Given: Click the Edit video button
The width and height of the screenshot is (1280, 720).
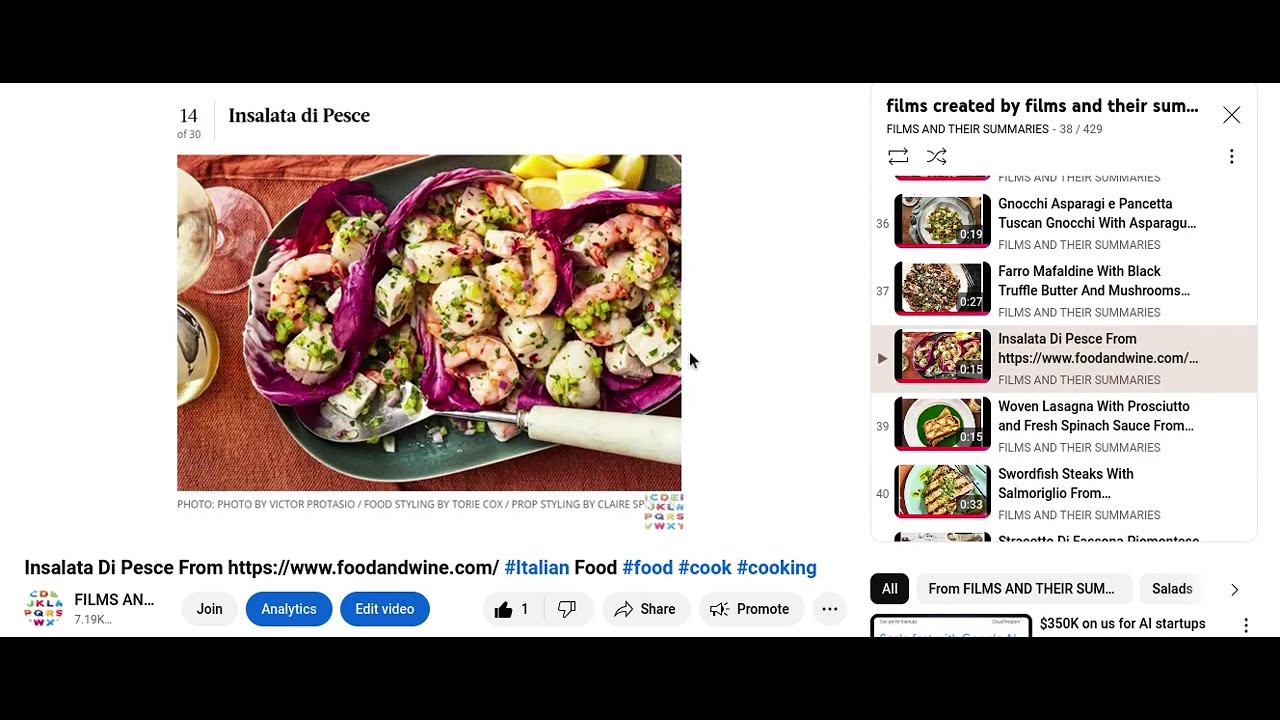Looking at the screenshot, I should pos(385,609).
